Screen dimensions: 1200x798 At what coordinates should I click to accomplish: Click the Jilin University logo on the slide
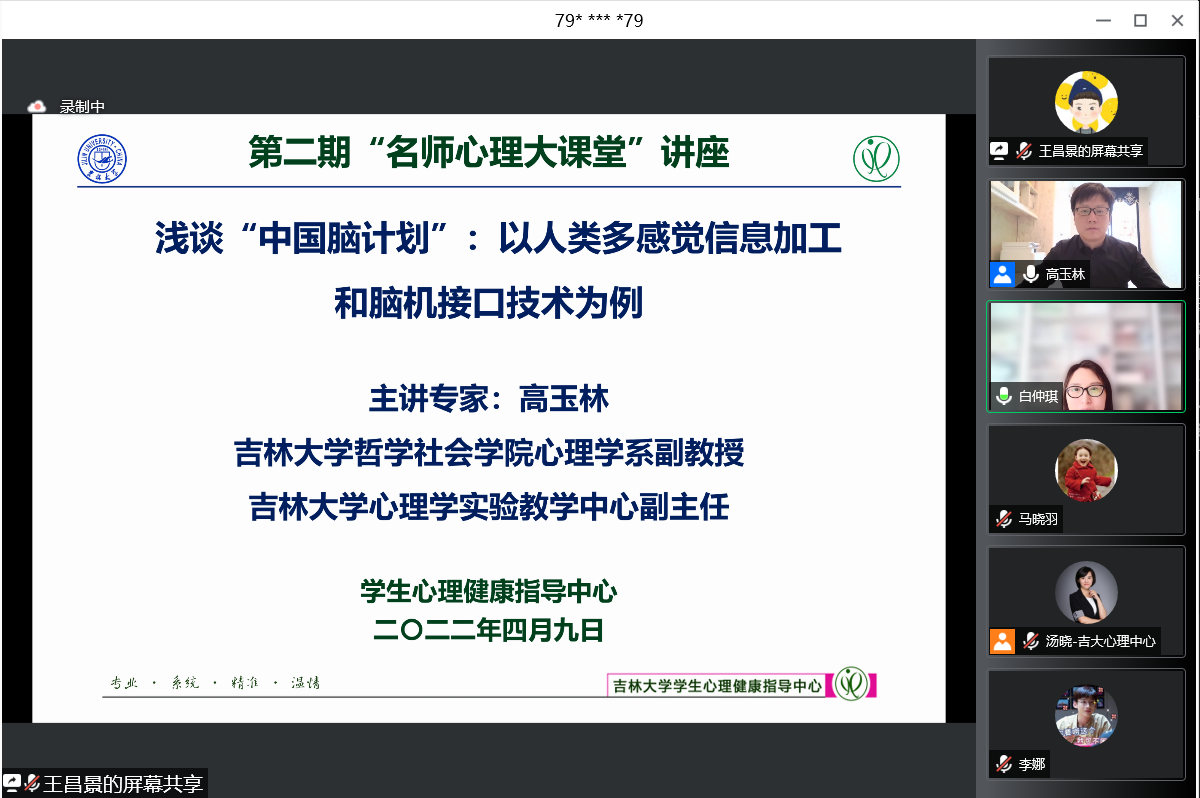(102, 159)
